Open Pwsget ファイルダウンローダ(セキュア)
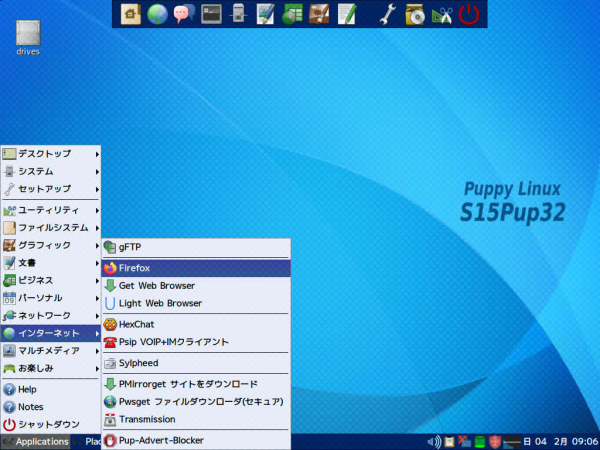The height and width of the screenshot is (450, 600). click(196, 402)
